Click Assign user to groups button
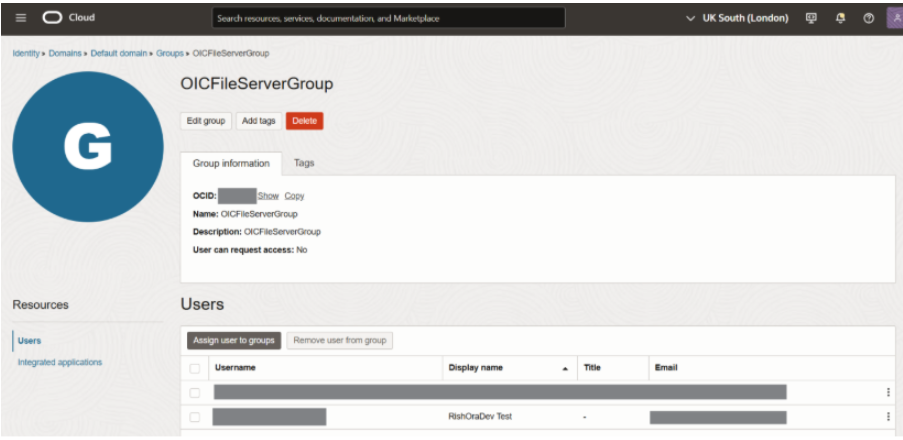Image resolution: width=903 pixels, height=440 pixels. pyautogui.click(x=233, y=341)
